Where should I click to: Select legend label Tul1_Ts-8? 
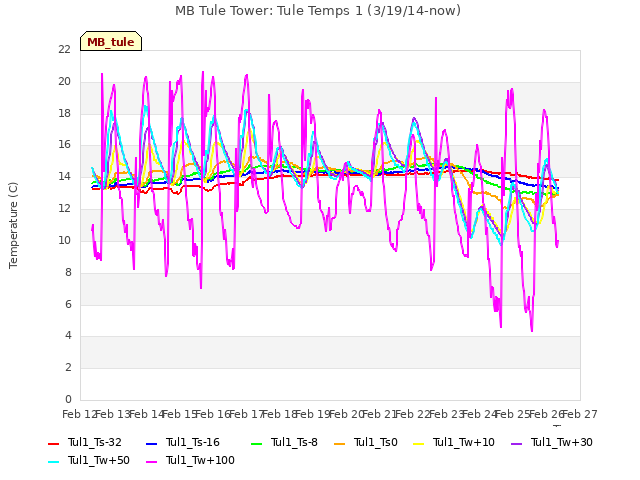click(294, 442)
